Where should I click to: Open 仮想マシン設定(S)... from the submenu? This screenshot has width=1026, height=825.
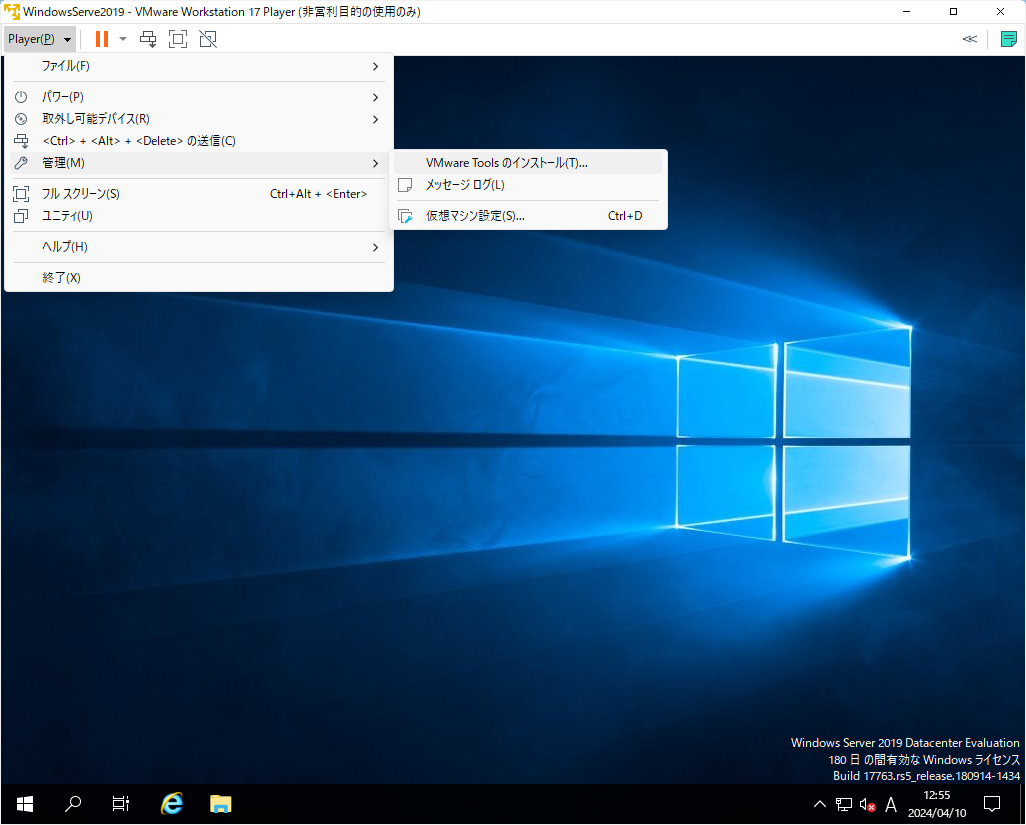pos(528,216)
